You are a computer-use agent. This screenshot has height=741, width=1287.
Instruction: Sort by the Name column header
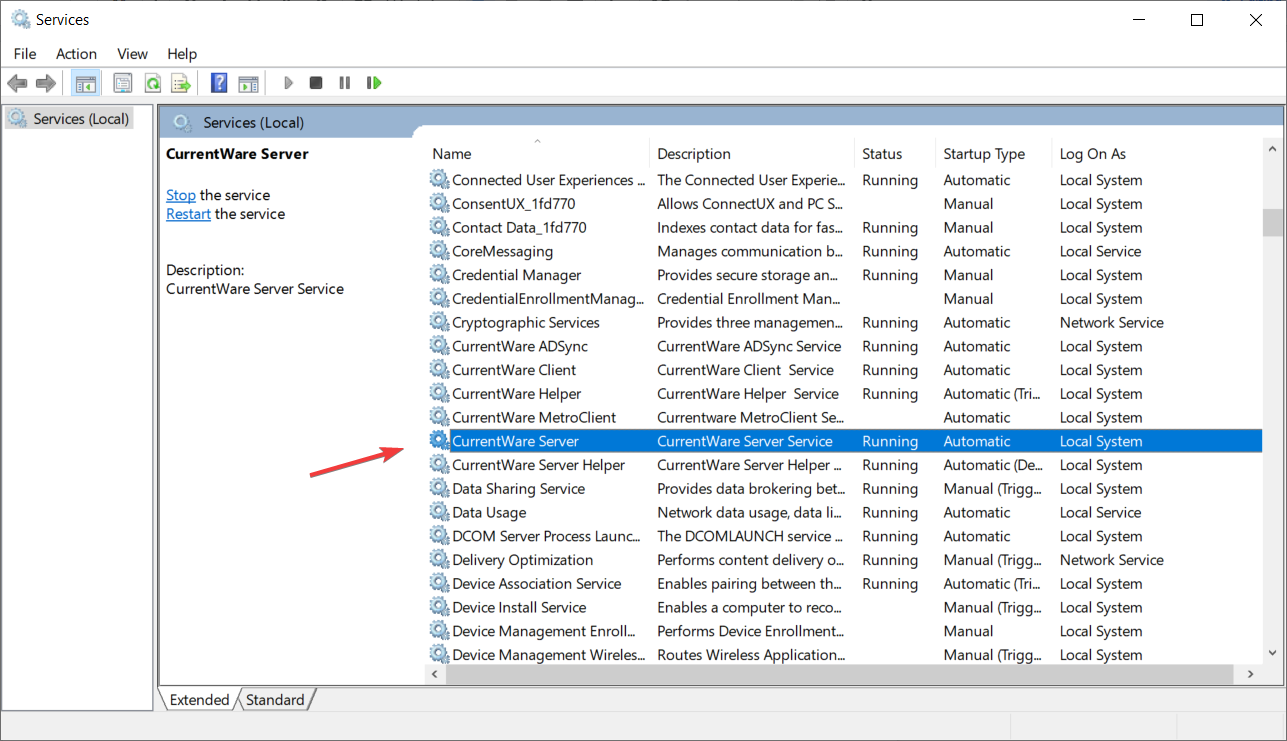pyautogui.click(x=537, y=154)
